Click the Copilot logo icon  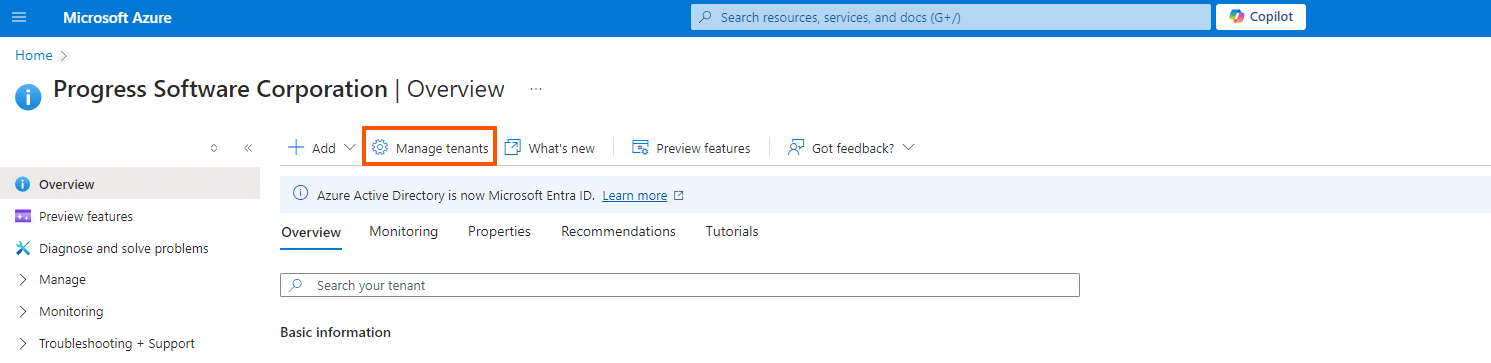click(x=1237, y=17)
